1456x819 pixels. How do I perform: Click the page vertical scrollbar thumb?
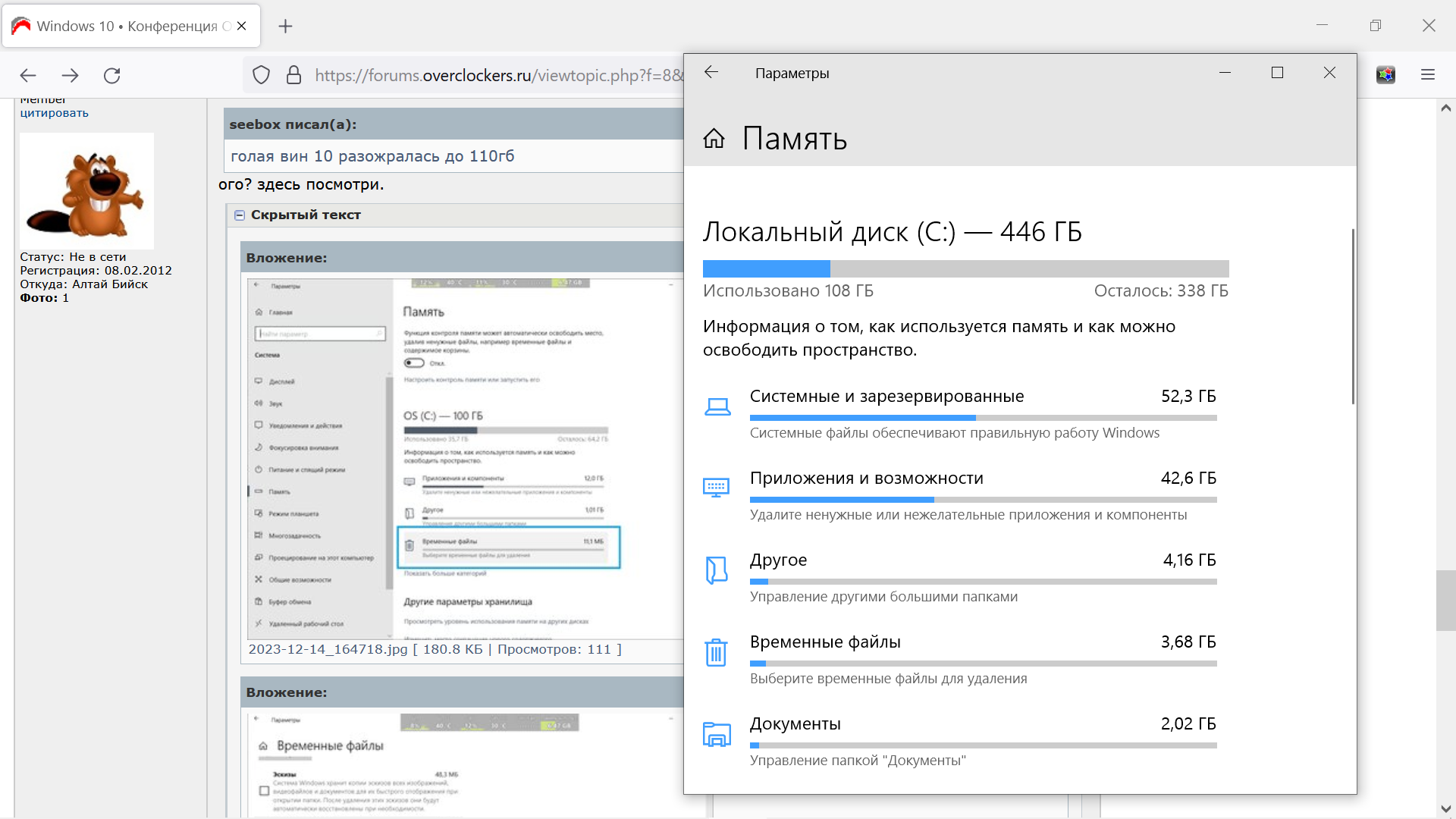pyautogui.click(x=1445, y=600)
